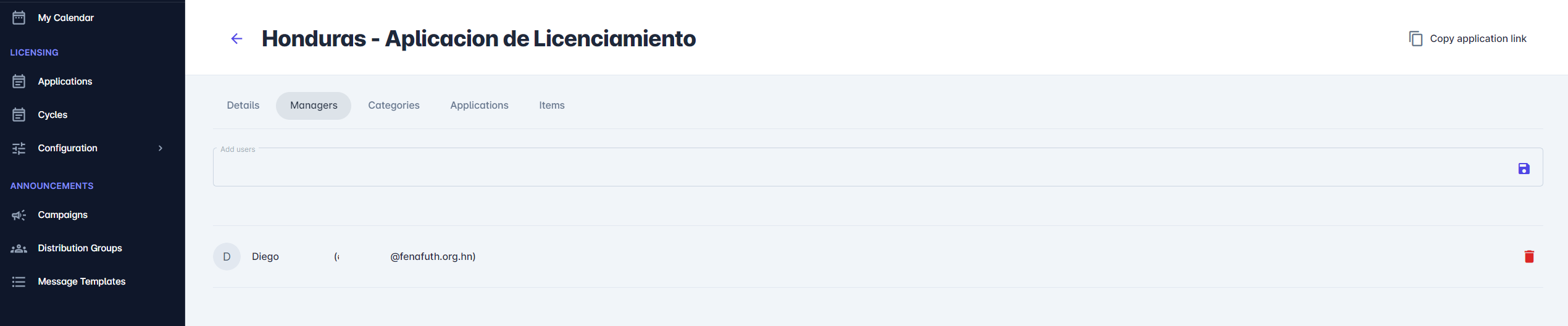Click the Cycles sidebar icon

[x=19, y=115]
